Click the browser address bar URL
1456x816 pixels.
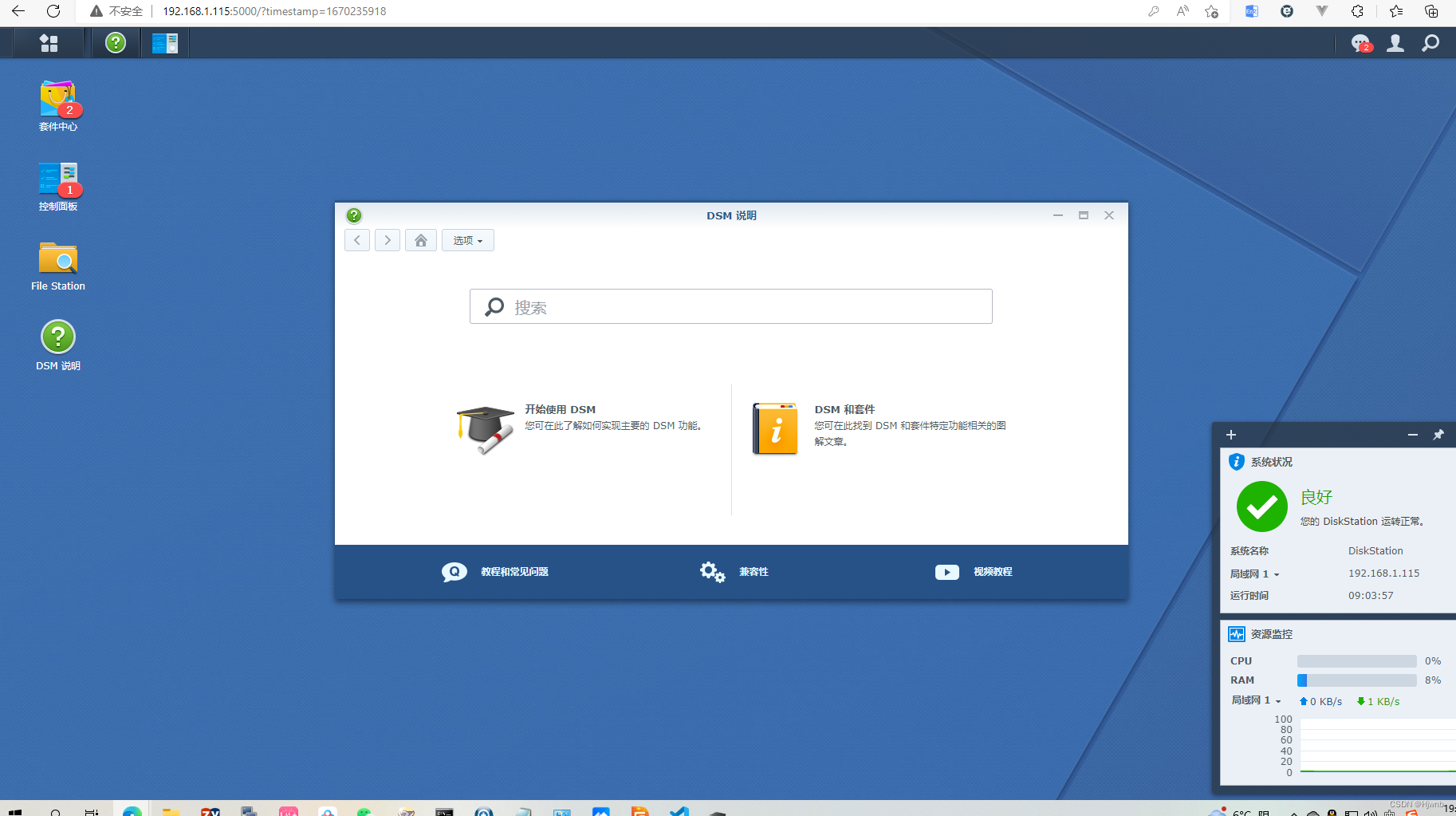click(x=274, y=11)
